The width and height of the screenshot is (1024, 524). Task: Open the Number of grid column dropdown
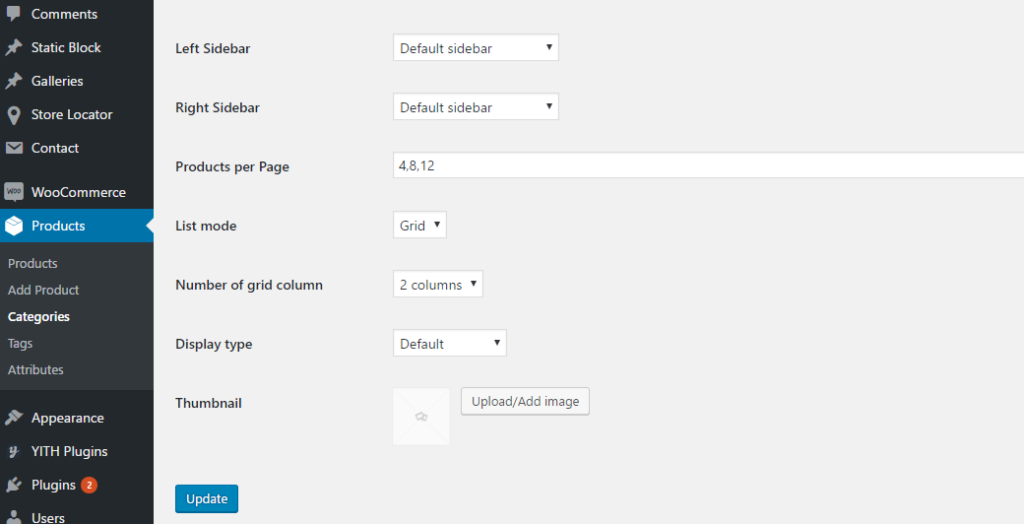438,285
